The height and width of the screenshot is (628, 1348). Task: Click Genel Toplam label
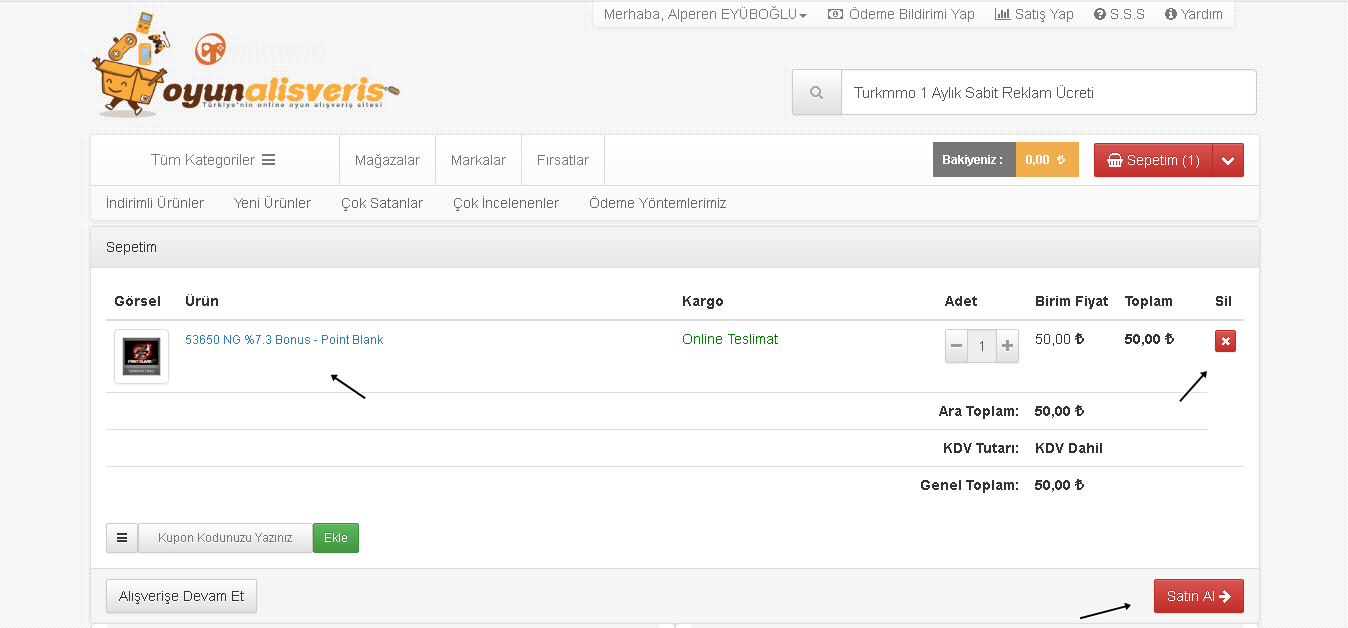tap(969, 485)
